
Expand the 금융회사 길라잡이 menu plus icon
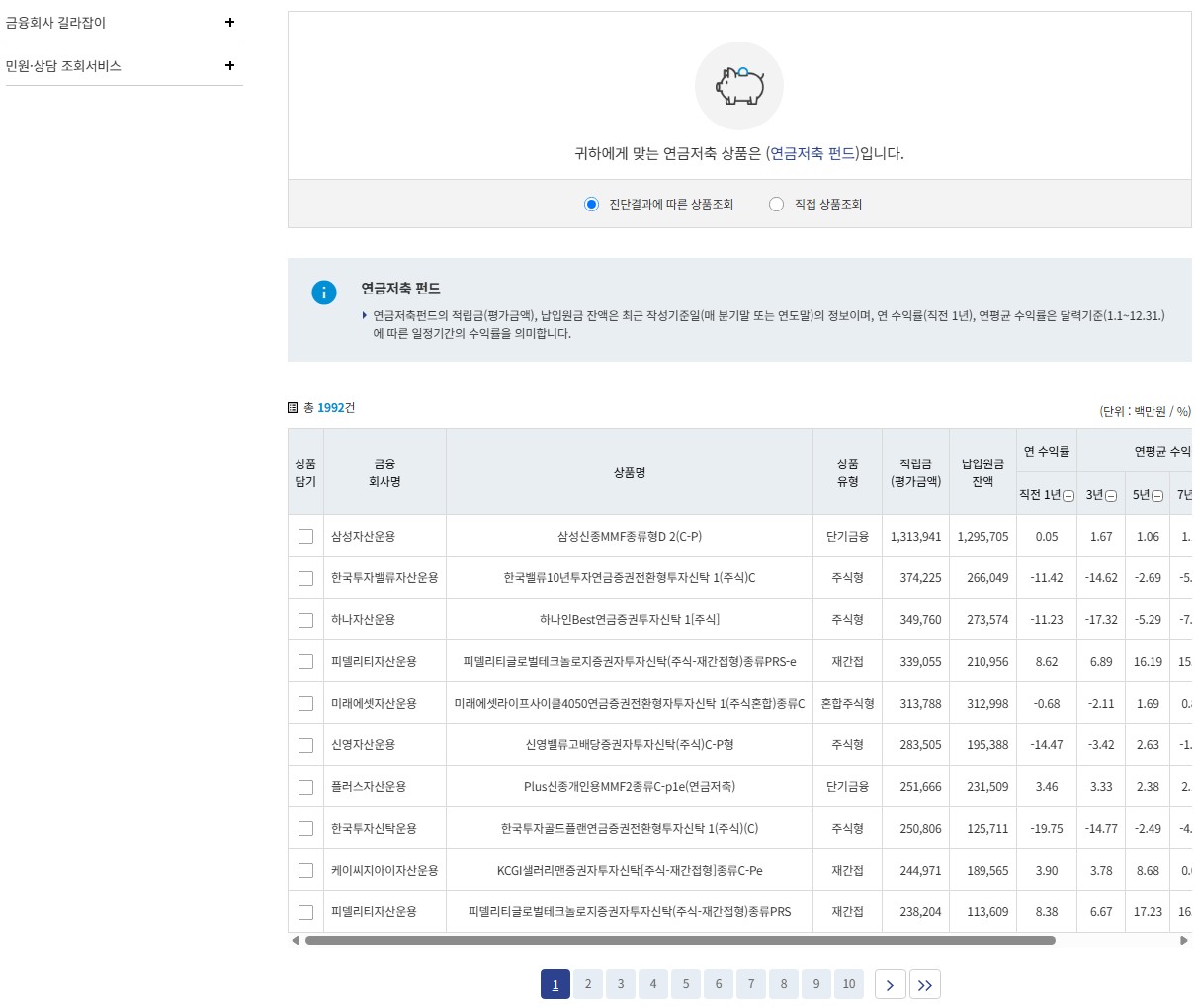click(229, 22)
